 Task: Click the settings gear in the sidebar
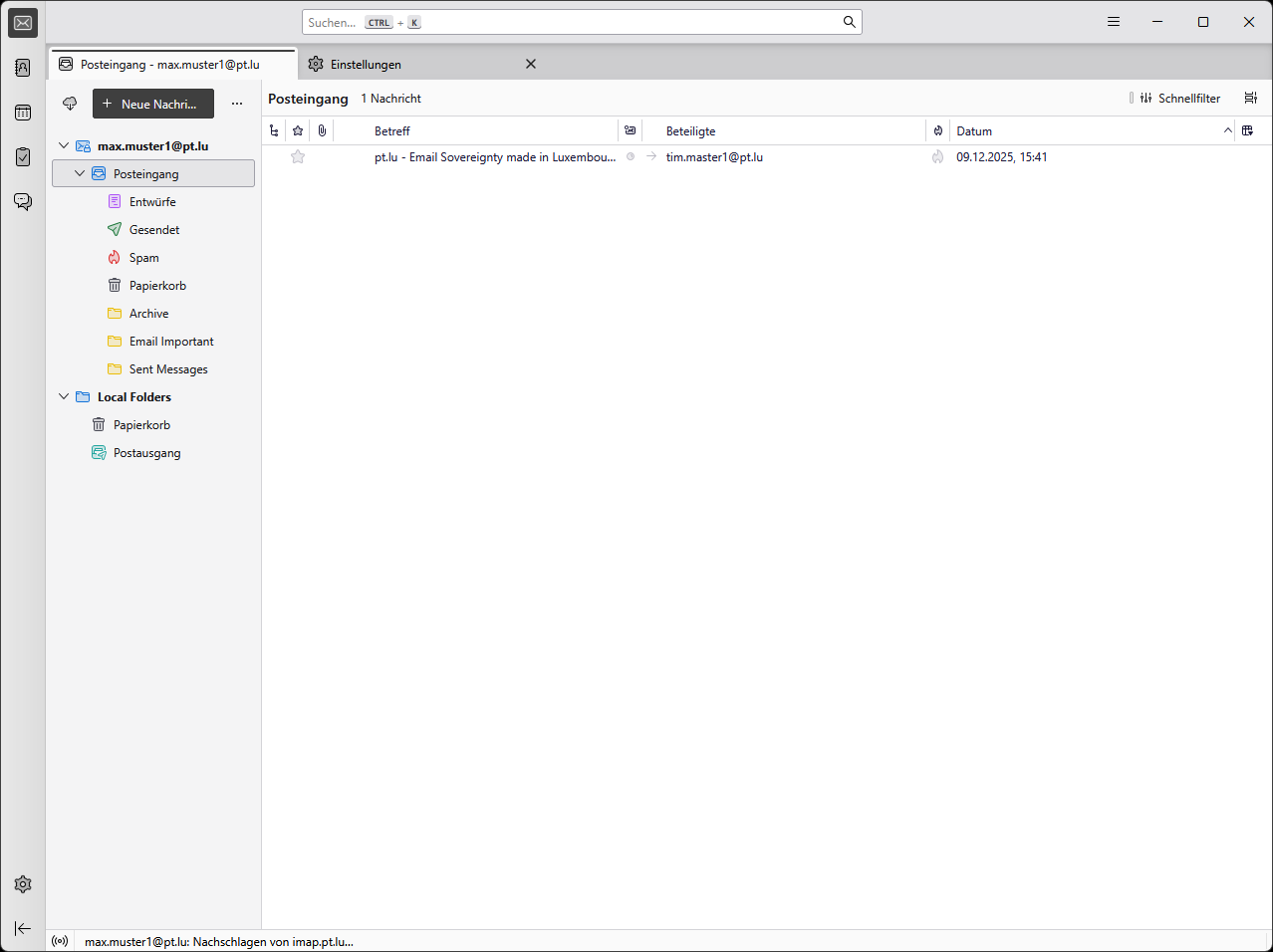(x=23, y=884)
